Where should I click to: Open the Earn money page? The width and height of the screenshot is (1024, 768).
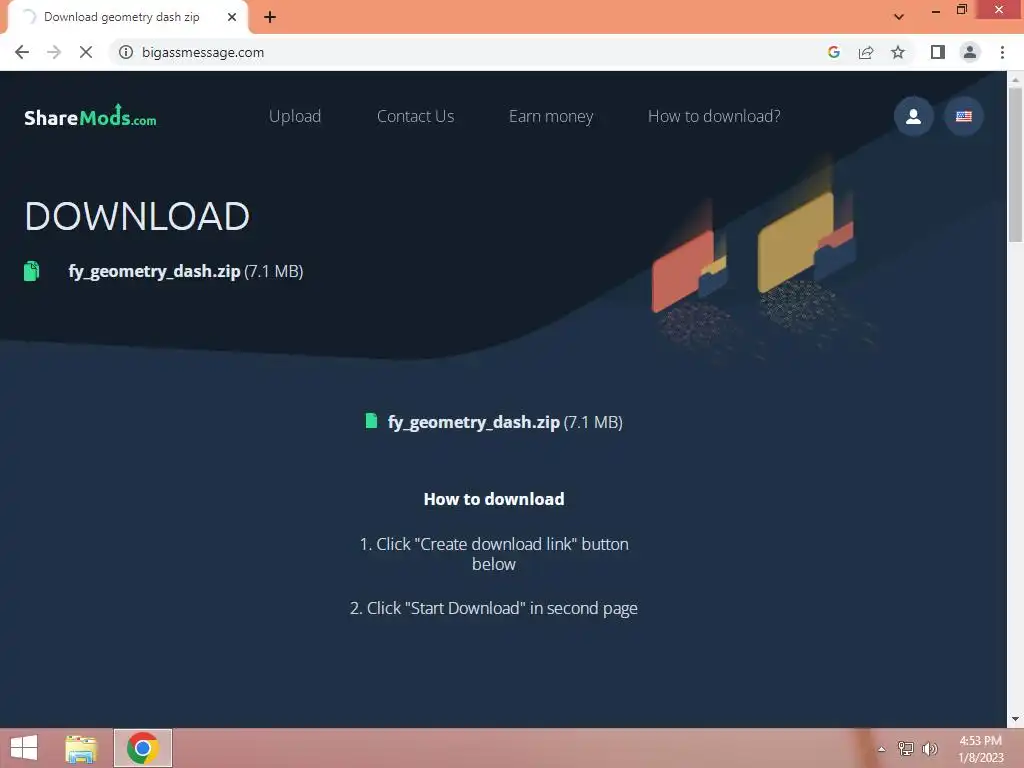pyautogui.click(x=551, y=116)
